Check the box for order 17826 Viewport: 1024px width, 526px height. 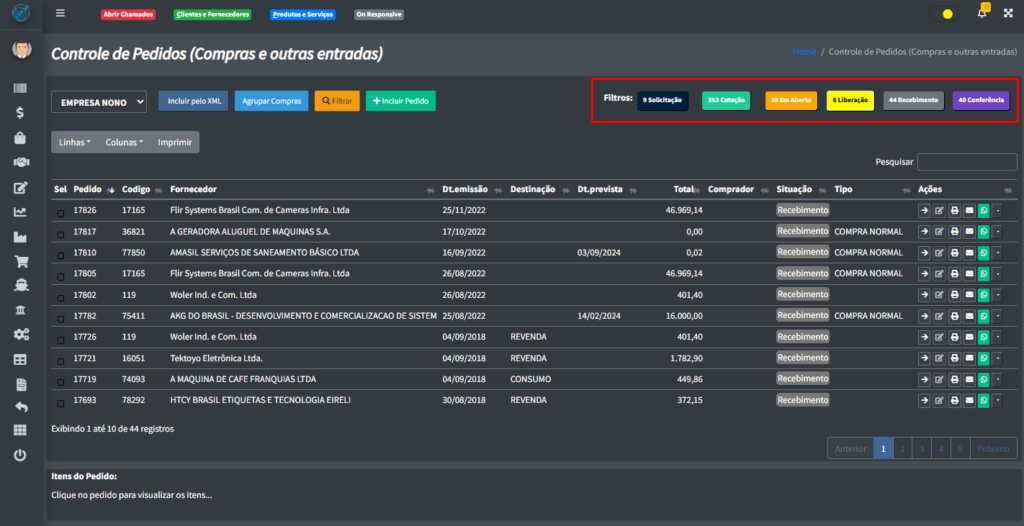click(61, 212)
